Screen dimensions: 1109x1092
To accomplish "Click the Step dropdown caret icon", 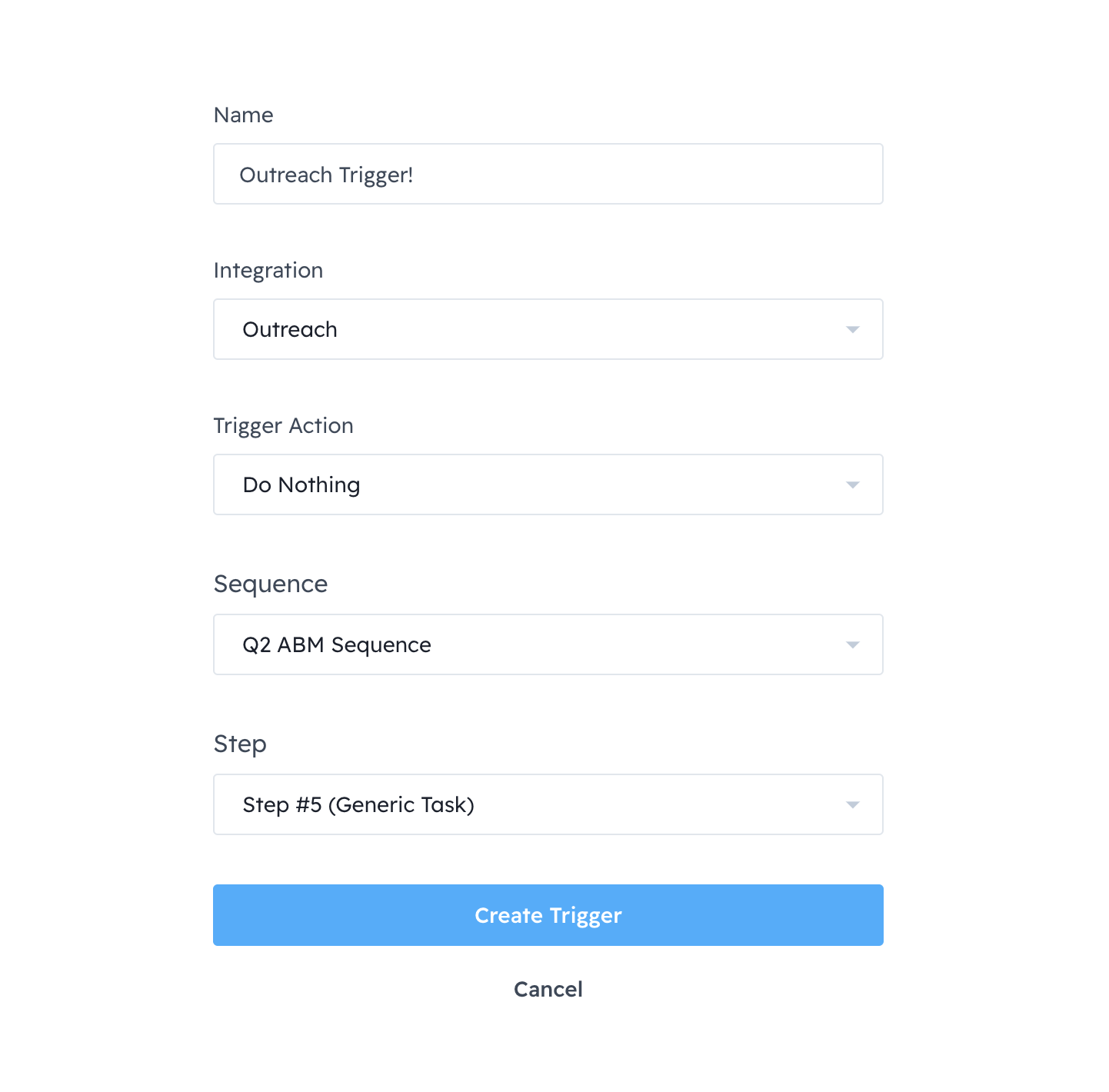I will pyautogui.click(x=852, y=805).
